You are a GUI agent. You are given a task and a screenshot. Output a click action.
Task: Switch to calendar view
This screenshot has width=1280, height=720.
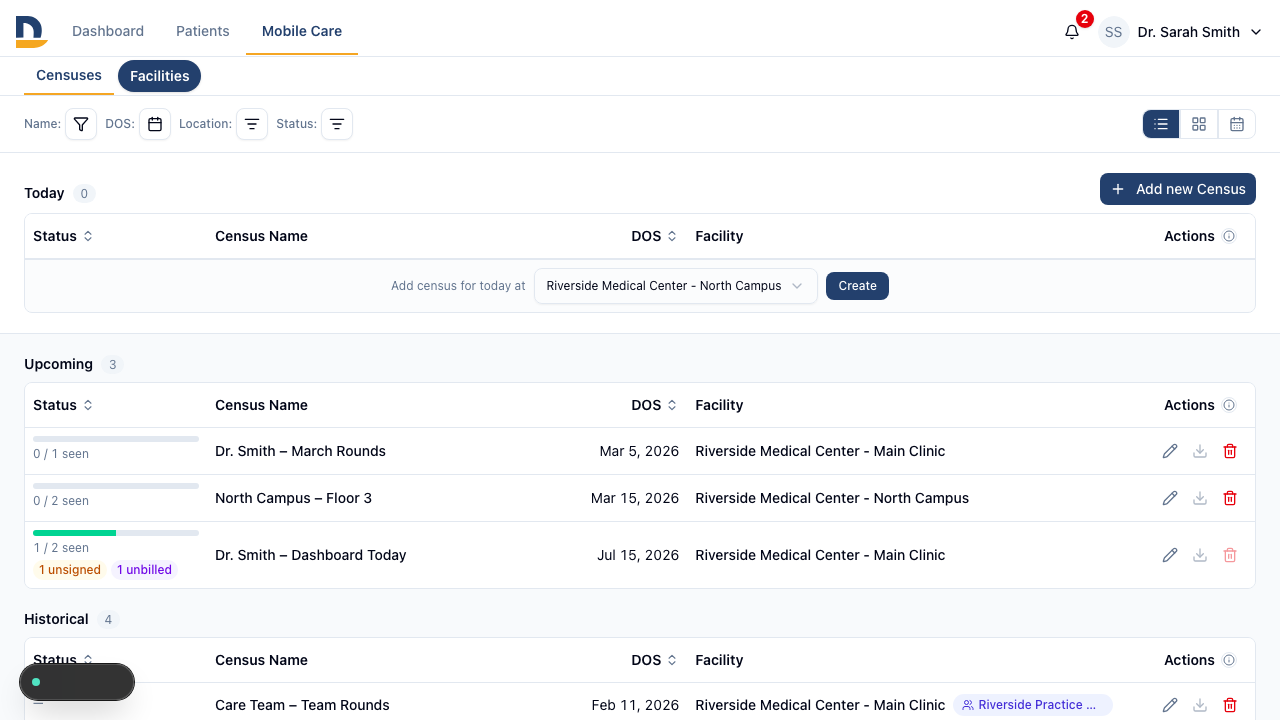click(1237, 124)
